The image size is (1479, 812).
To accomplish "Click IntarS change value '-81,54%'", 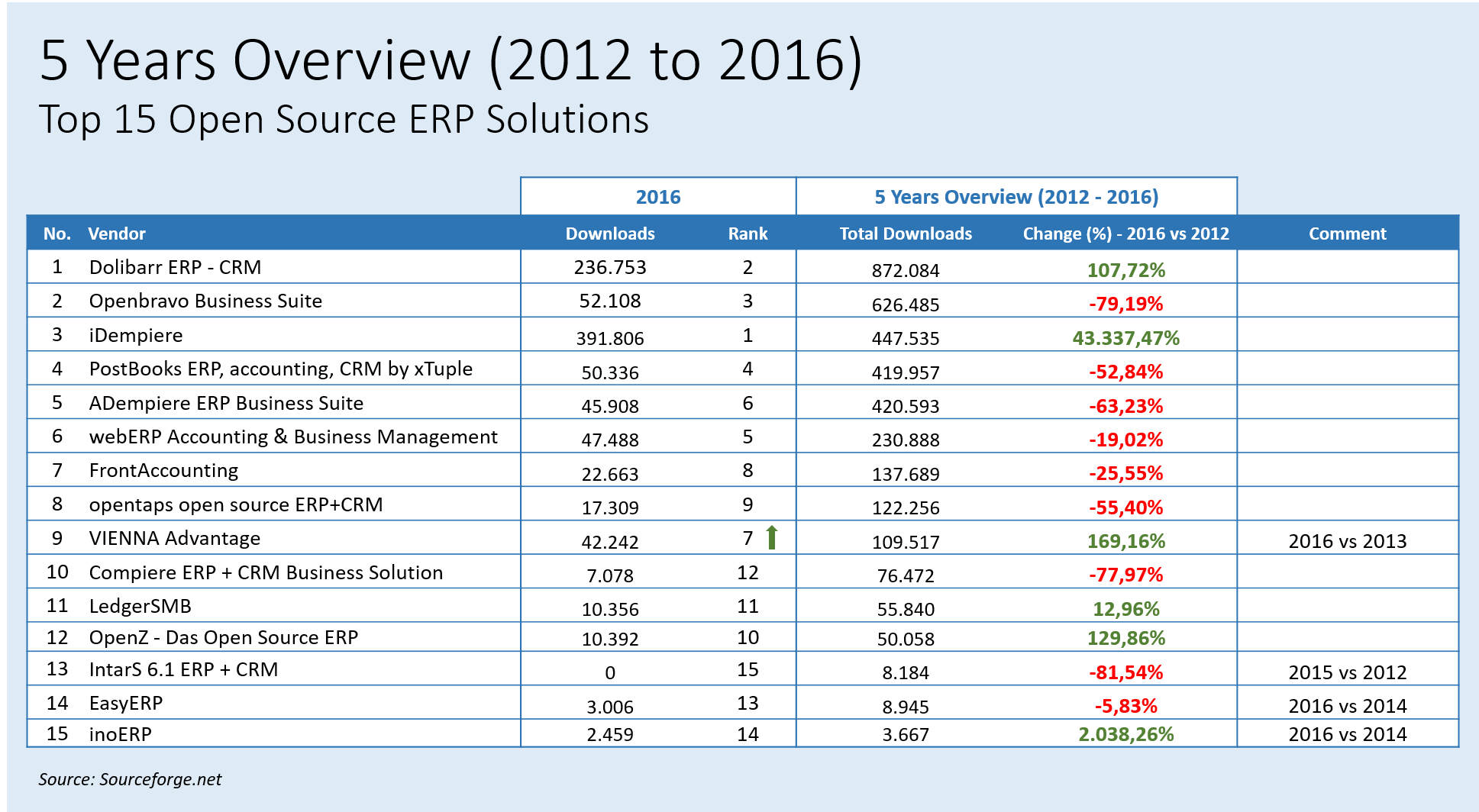I will click(x=1126, y=672).
